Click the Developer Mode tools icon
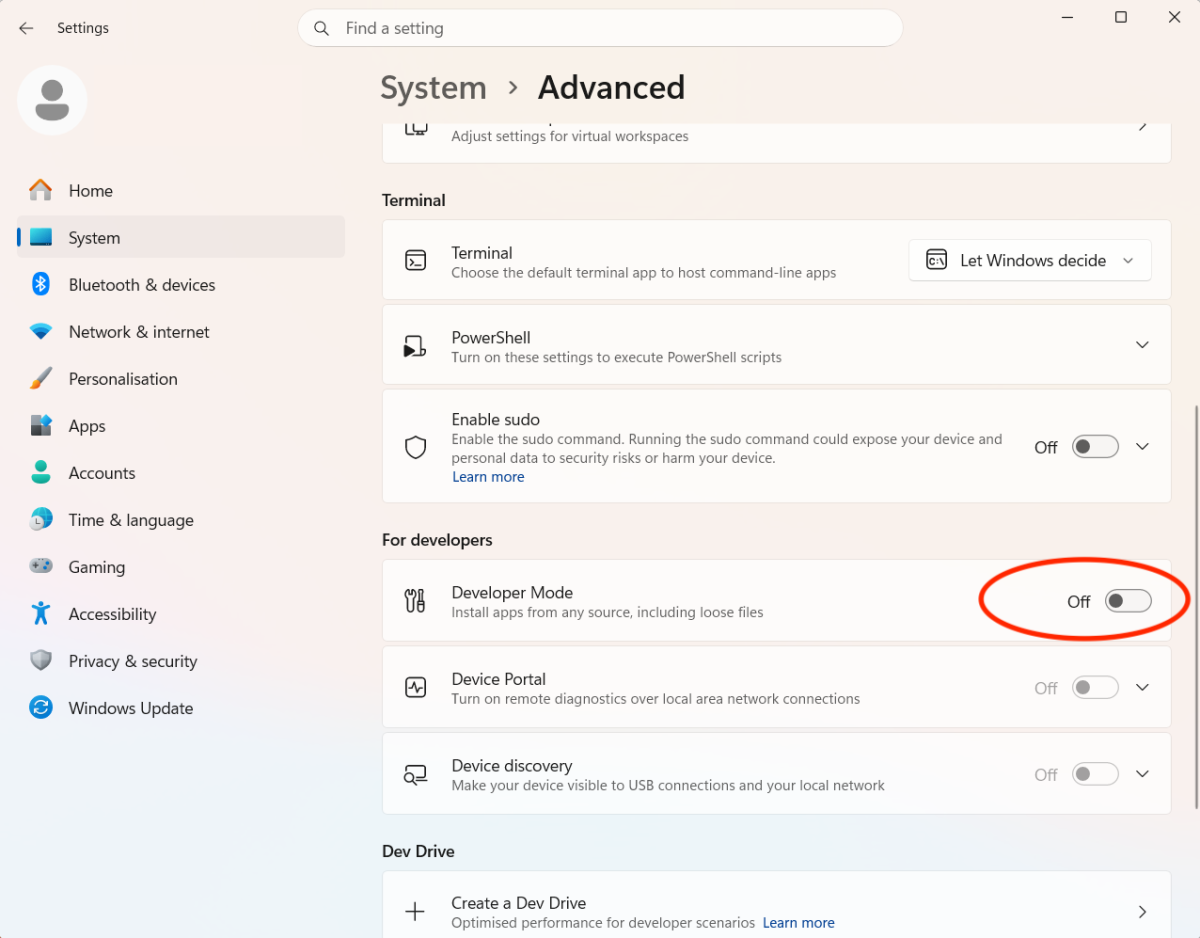1200x938 pixels. 415,600
